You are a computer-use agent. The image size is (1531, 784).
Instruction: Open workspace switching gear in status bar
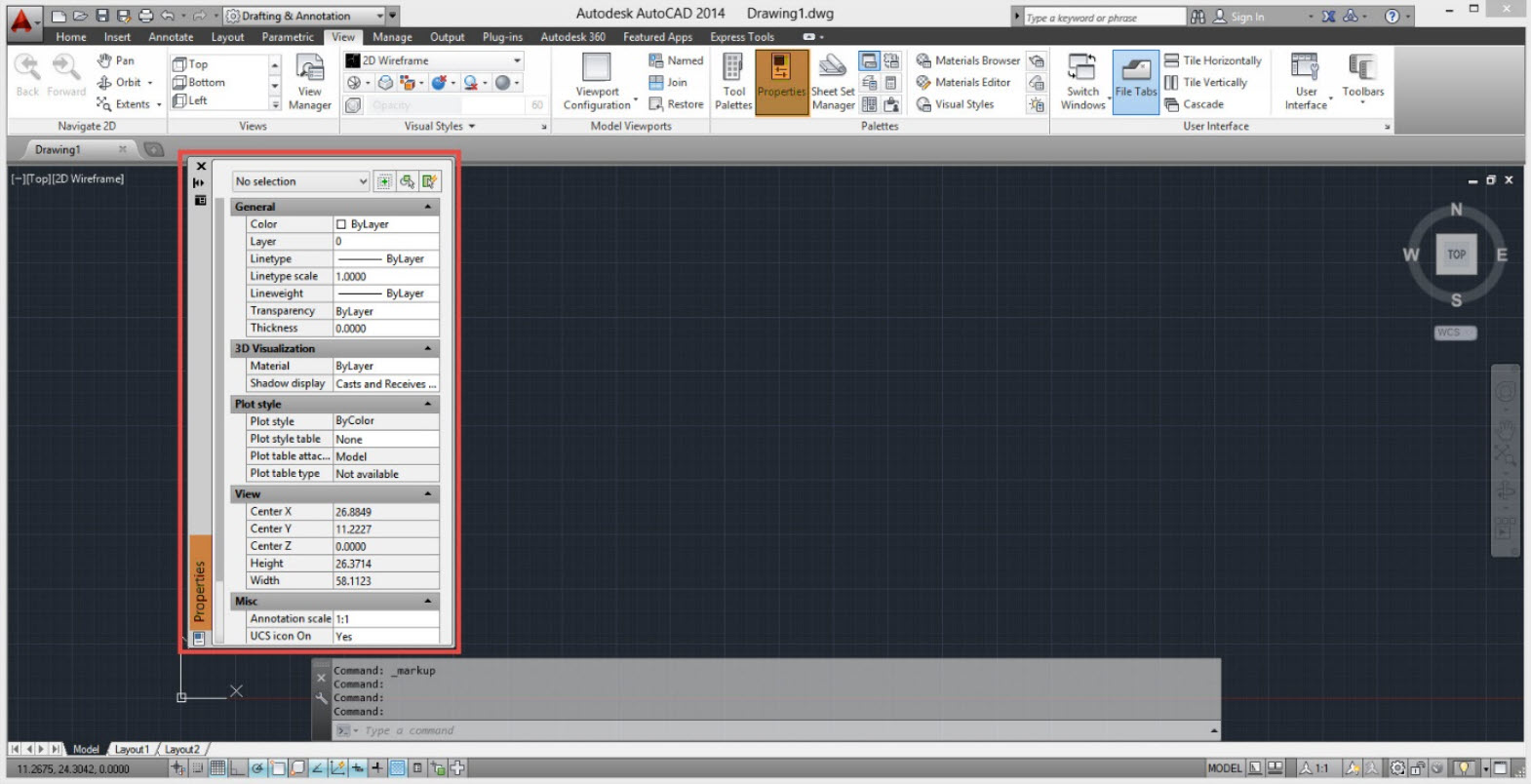pyautogui.click(x=1397, y=768)
